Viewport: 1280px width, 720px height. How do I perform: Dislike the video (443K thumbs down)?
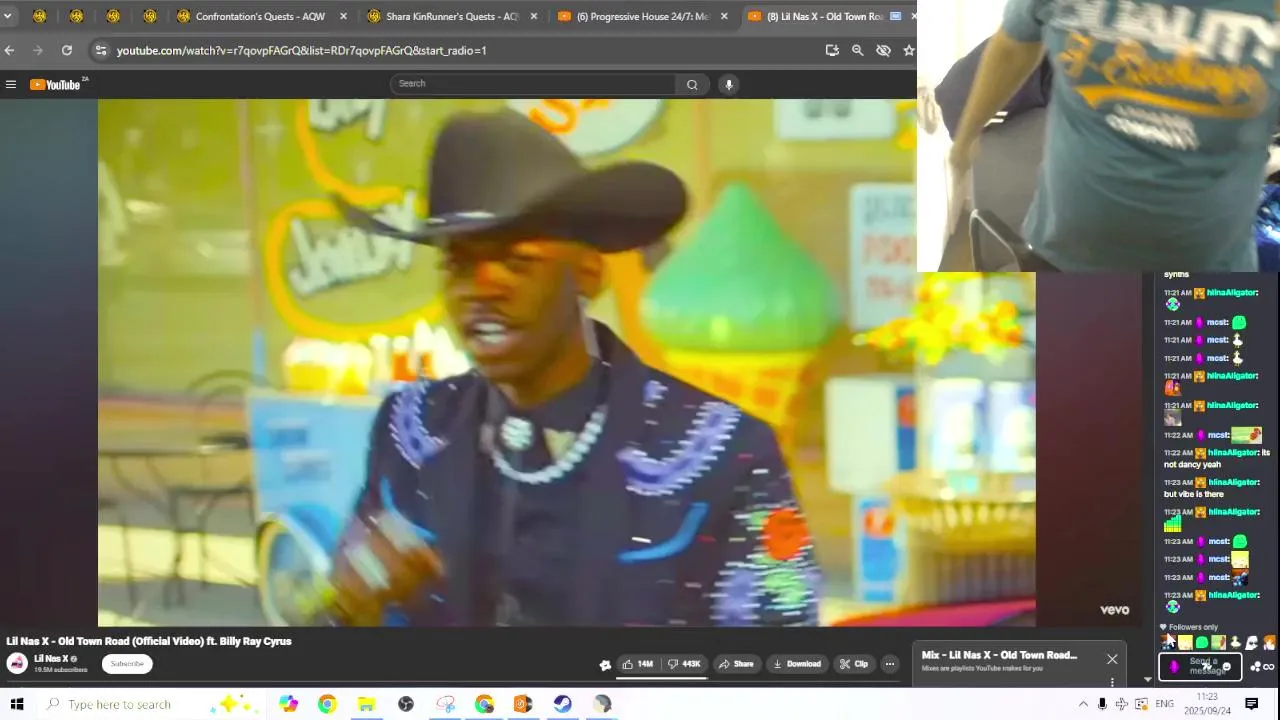point(685,664)
